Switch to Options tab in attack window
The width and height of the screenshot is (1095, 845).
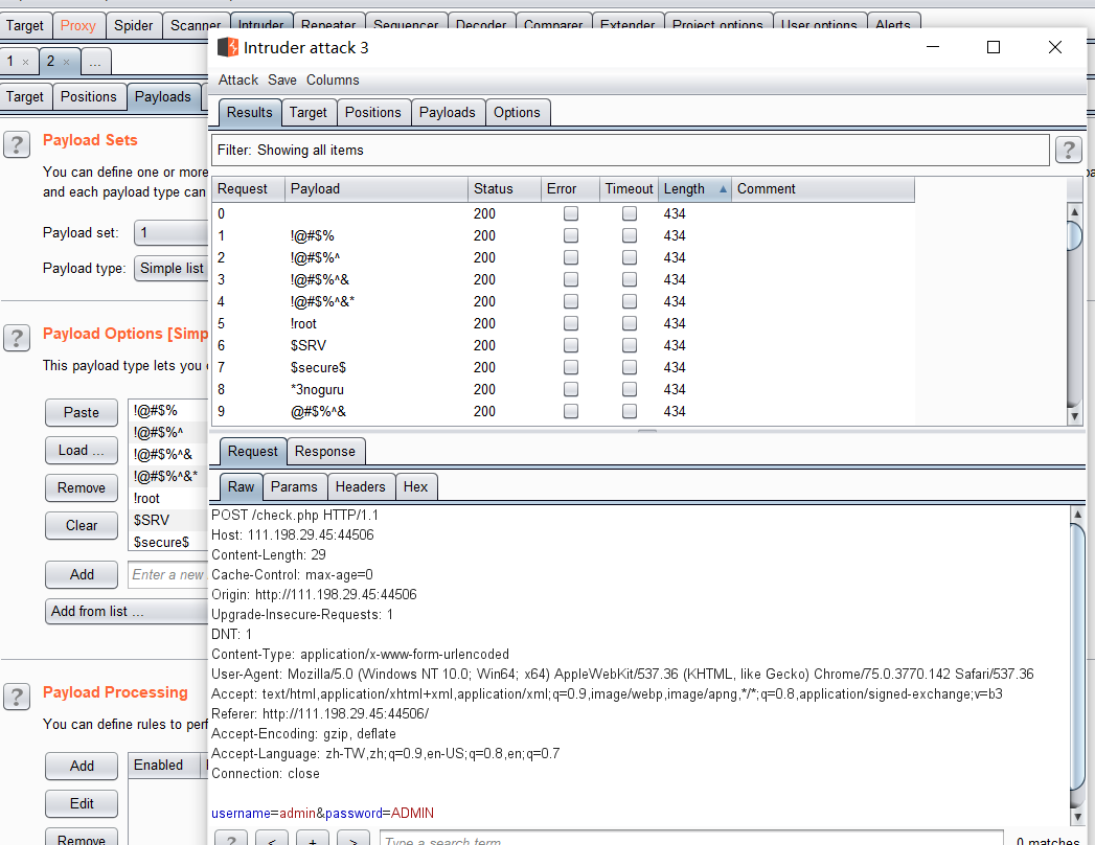517,112
